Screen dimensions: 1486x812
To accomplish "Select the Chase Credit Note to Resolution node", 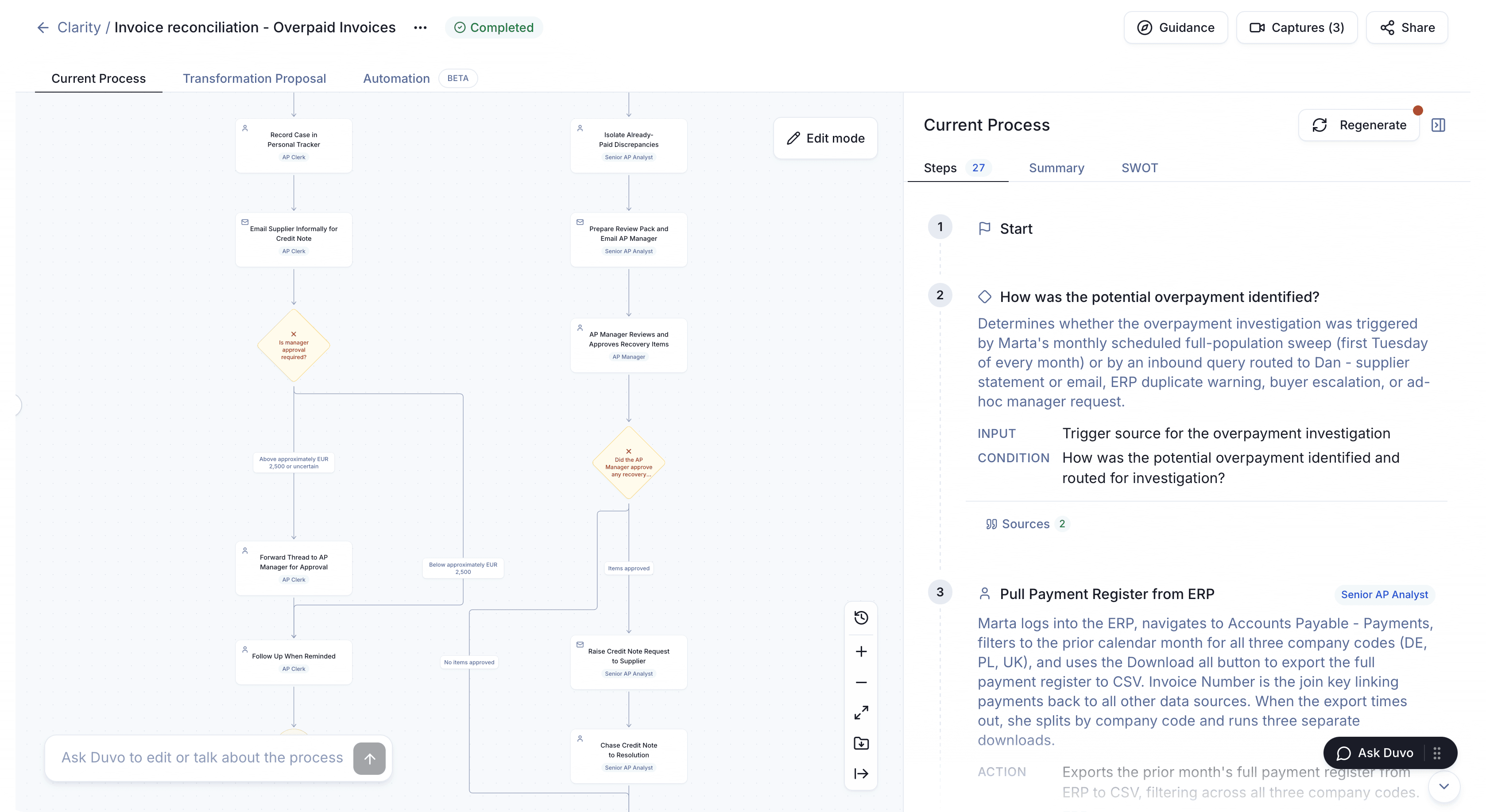I will (x=629, y=756).
